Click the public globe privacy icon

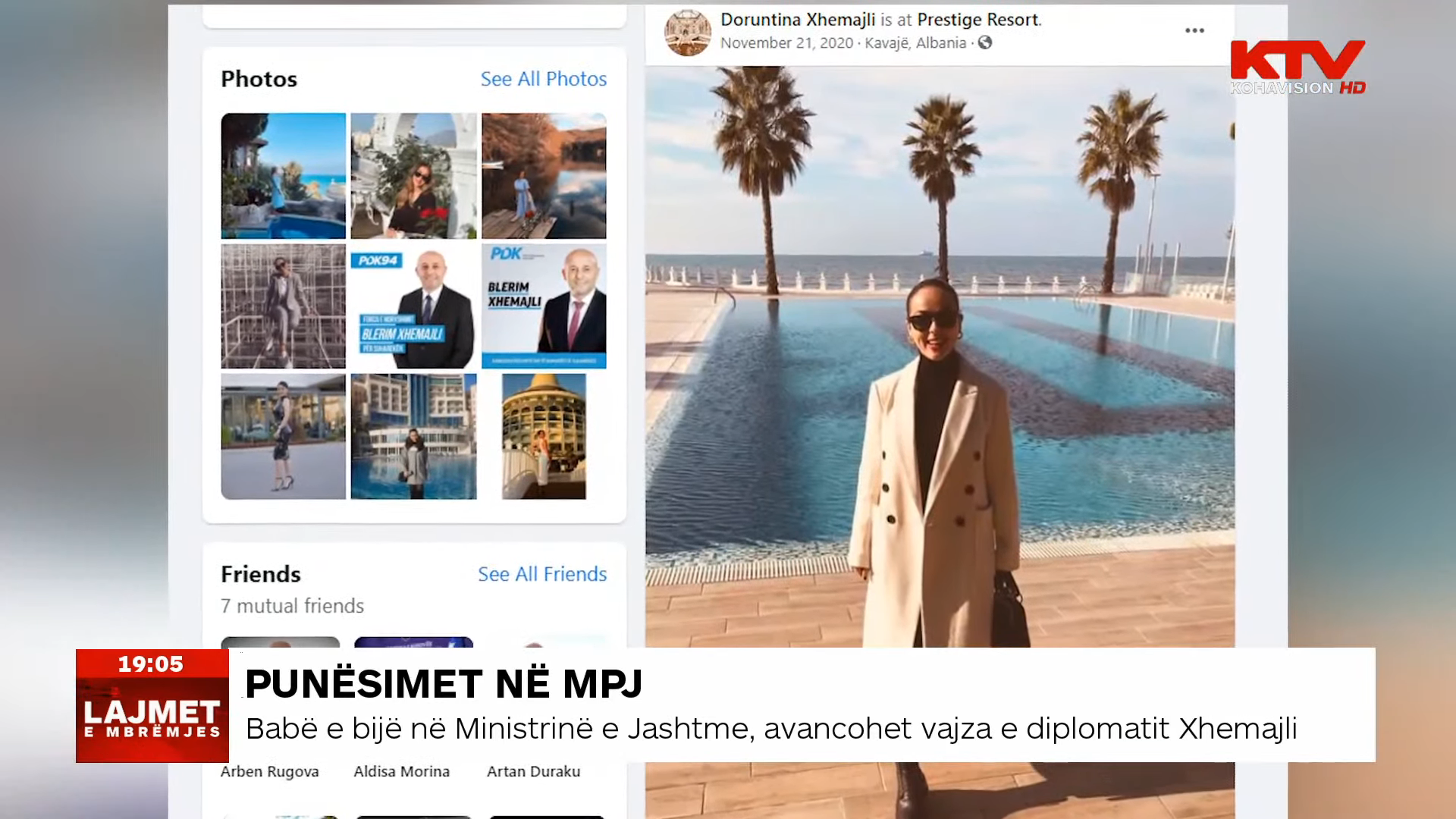pyautogui.click(x=985, y=42)
